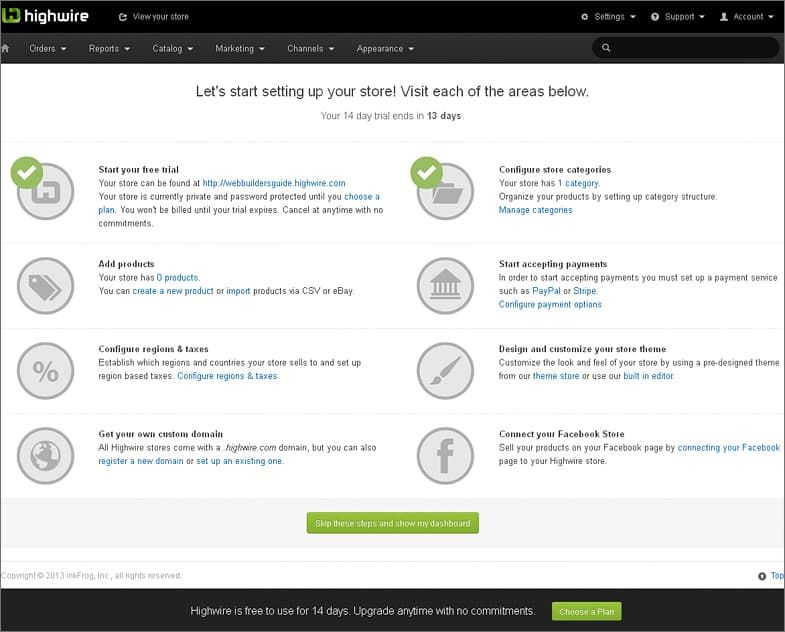Open the Catalog menu
The image size is (785, 632).
(172, 49)
